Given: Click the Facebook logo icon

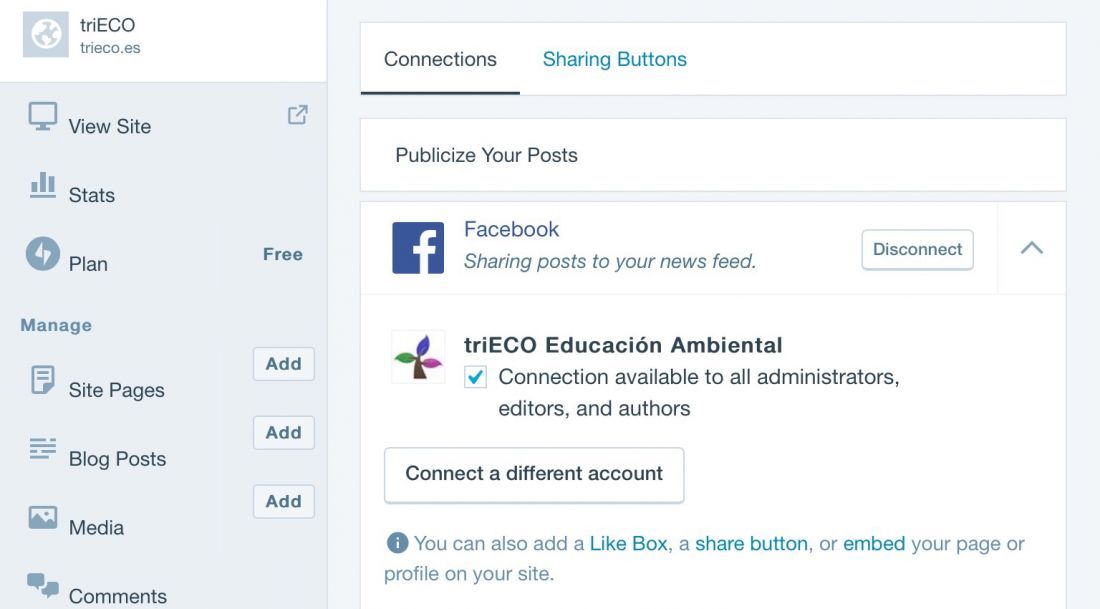Looking at the screenshot, I should click(418, 248).
